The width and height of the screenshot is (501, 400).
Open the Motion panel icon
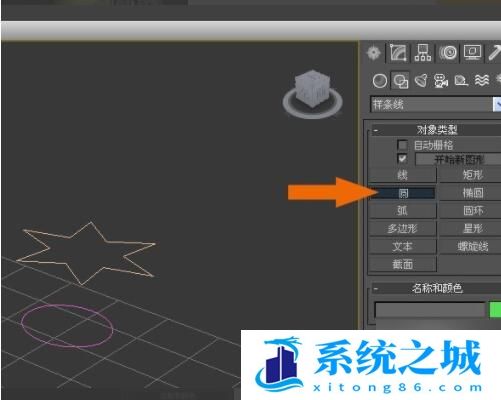coord(448,53)
